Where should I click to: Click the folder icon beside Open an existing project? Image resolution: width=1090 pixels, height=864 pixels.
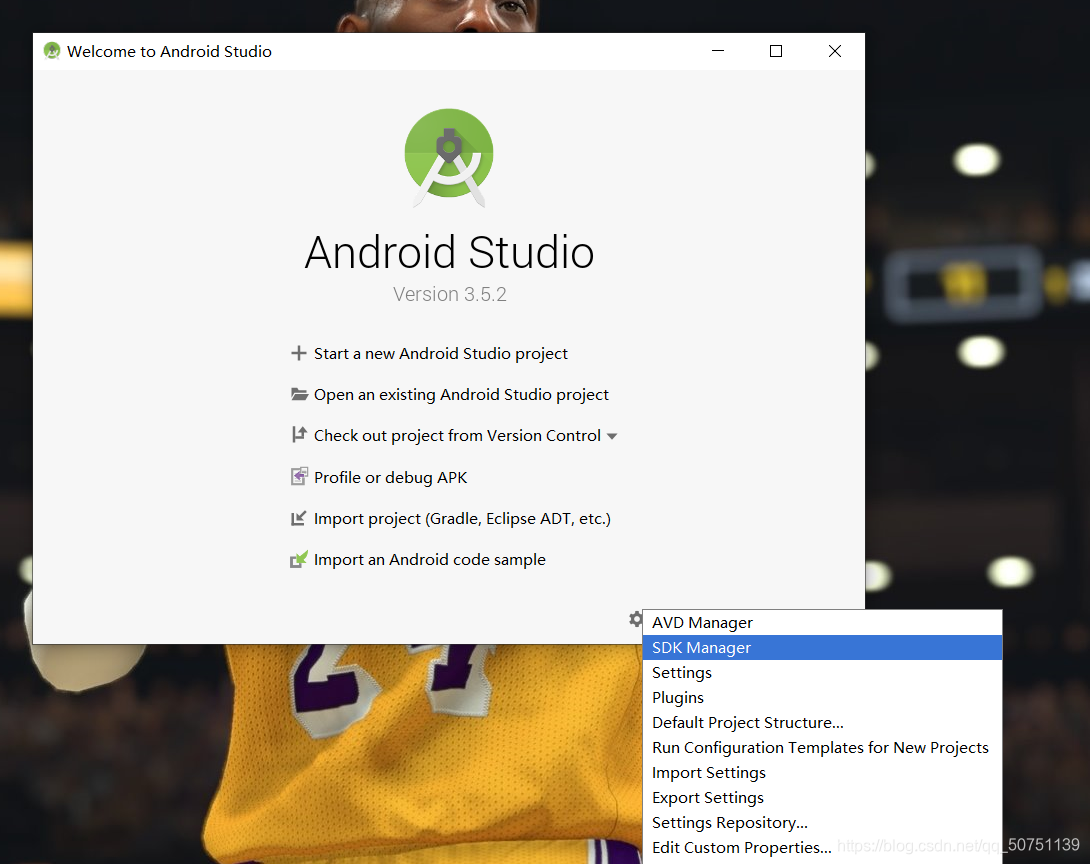coord(299,394)
